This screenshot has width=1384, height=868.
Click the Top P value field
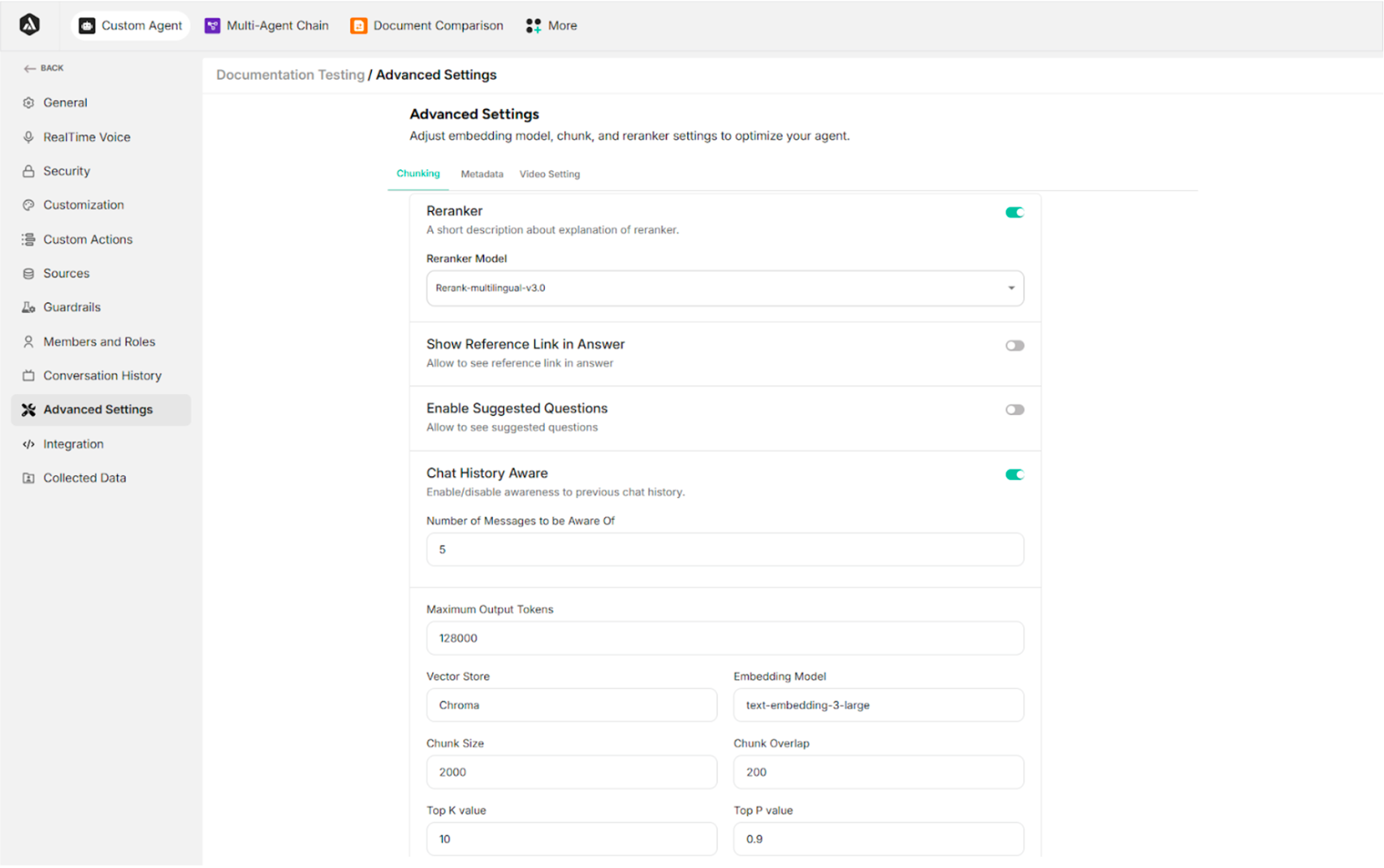[878, 839]
